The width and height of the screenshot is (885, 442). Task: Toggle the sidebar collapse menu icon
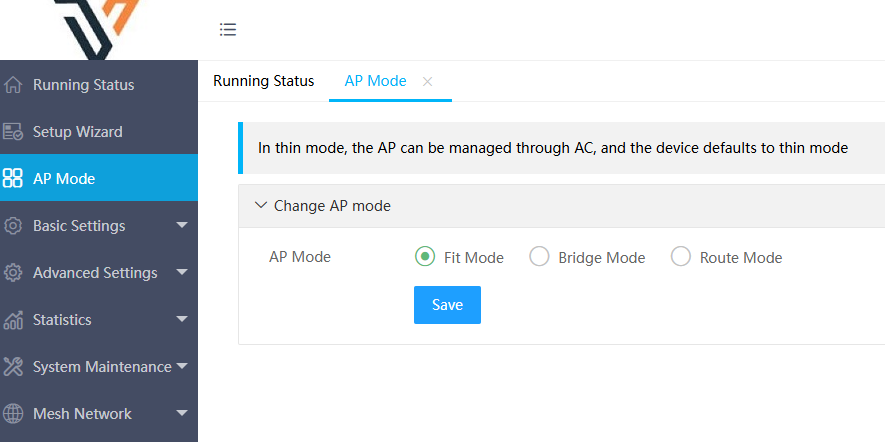tap(228, 30)
